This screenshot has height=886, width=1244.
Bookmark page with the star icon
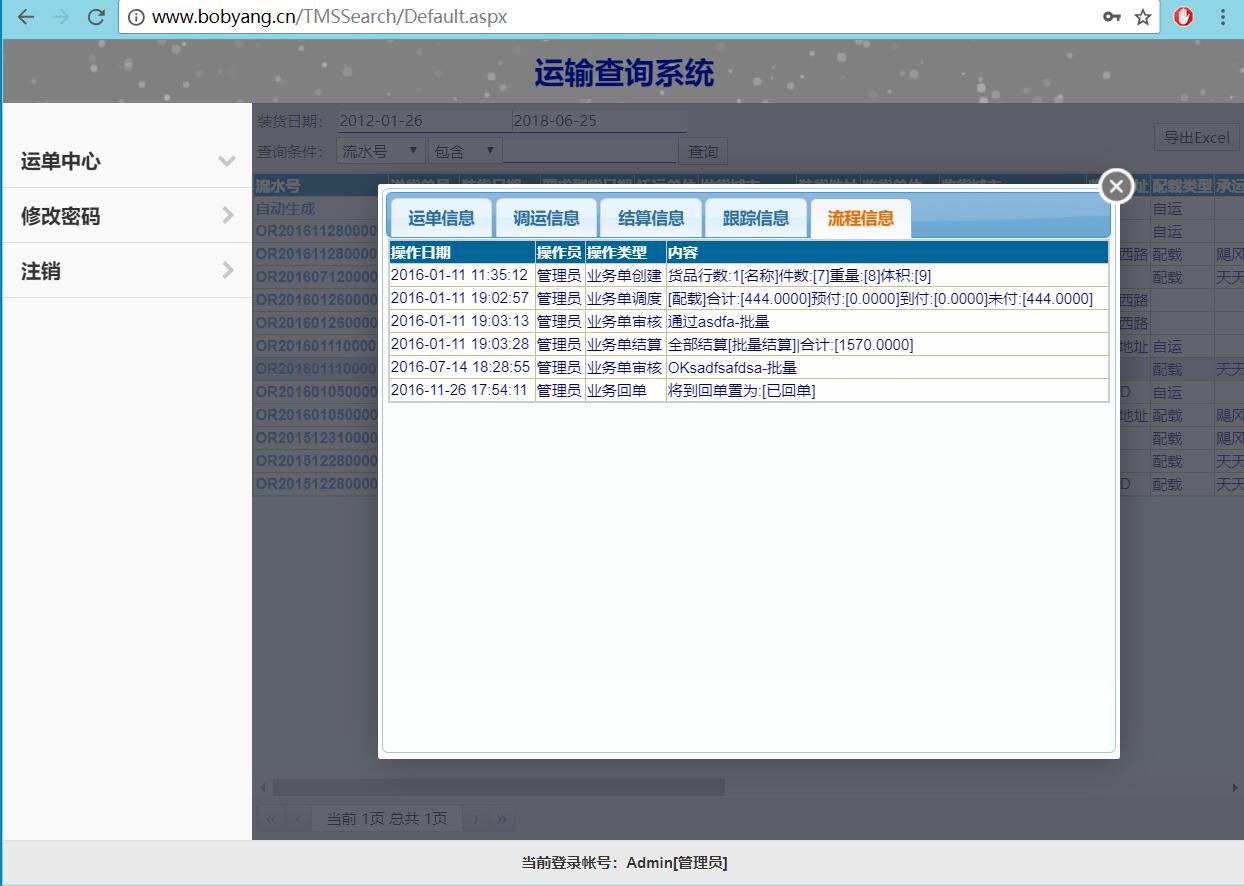tap(1143, 17)
